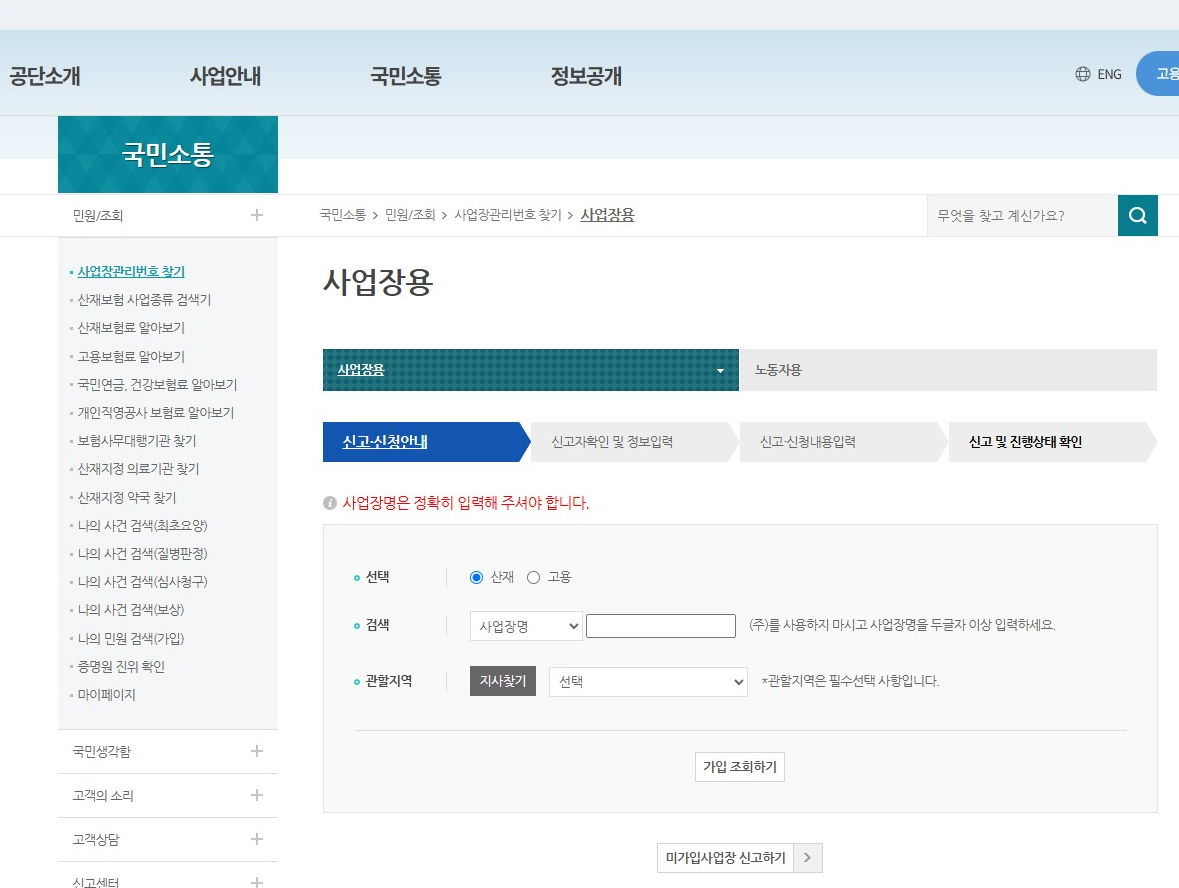Open 보험사무대행기관 찾기 link
The height and width of the screenshot is (888, 1179).
point(137,441)
